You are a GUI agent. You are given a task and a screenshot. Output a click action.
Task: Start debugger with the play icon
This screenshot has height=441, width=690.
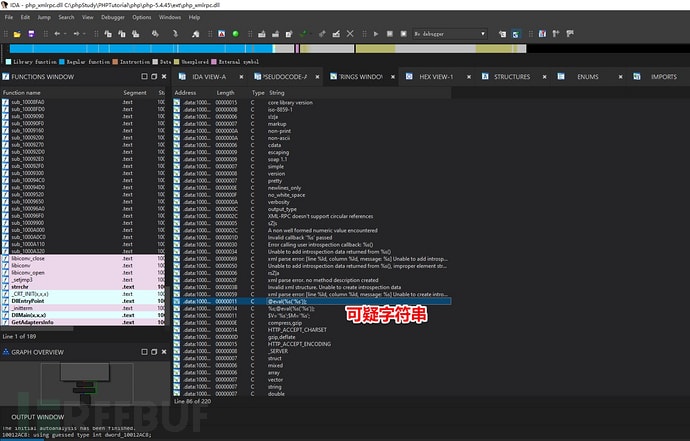(x=376, y=34)
